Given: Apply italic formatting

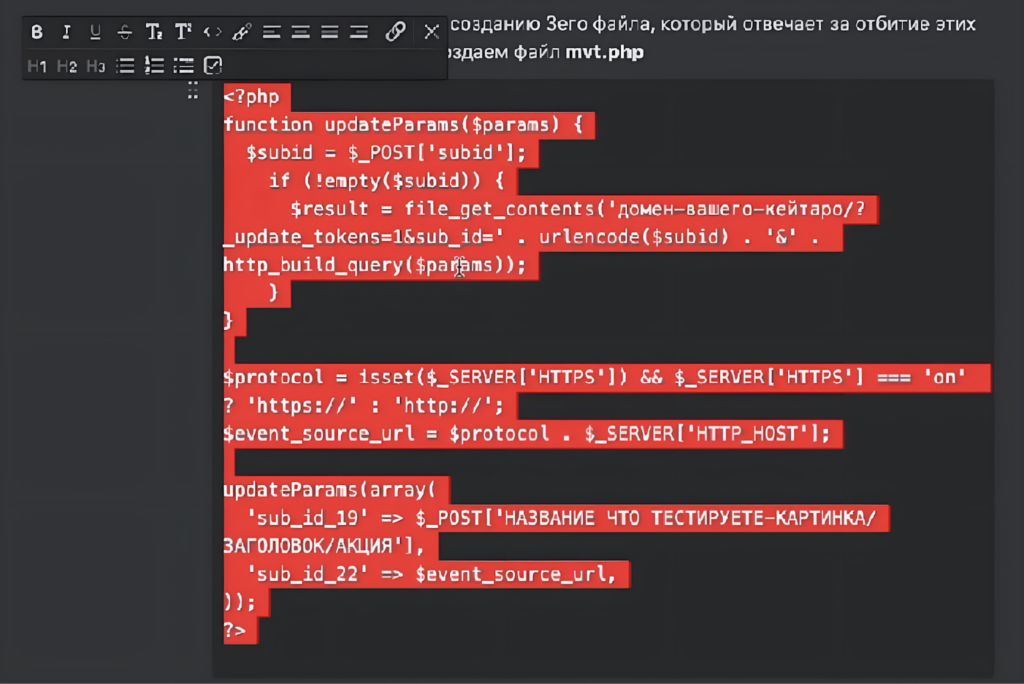Looking at the screenshot, I should click(x=66, y=32).
